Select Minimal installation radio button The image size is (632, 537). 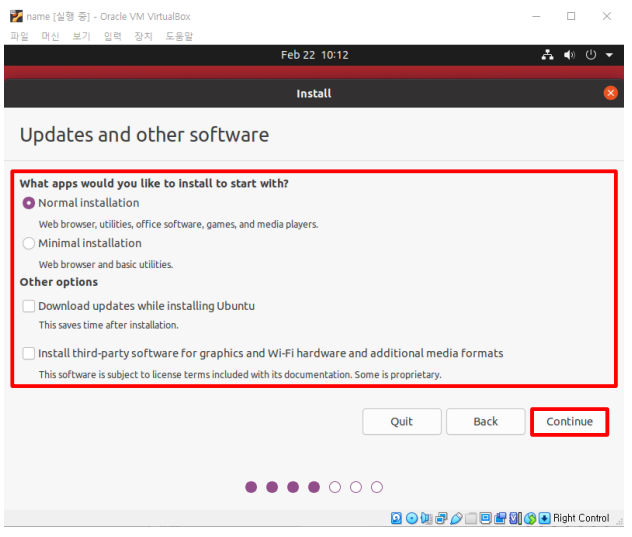(x=29, y=243)
